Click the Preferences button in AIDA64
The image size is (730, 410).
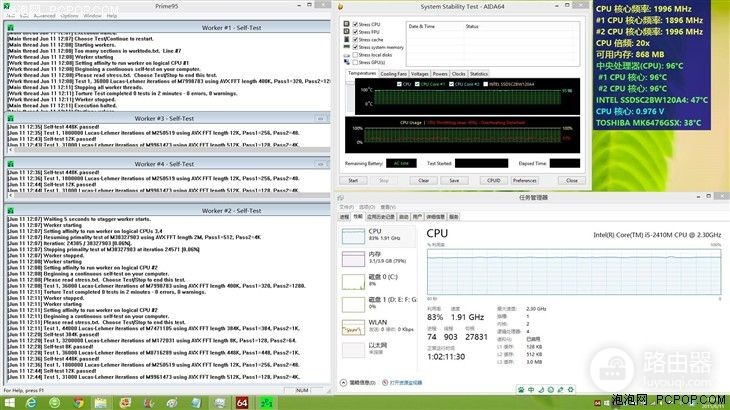(x=524, y=180)
